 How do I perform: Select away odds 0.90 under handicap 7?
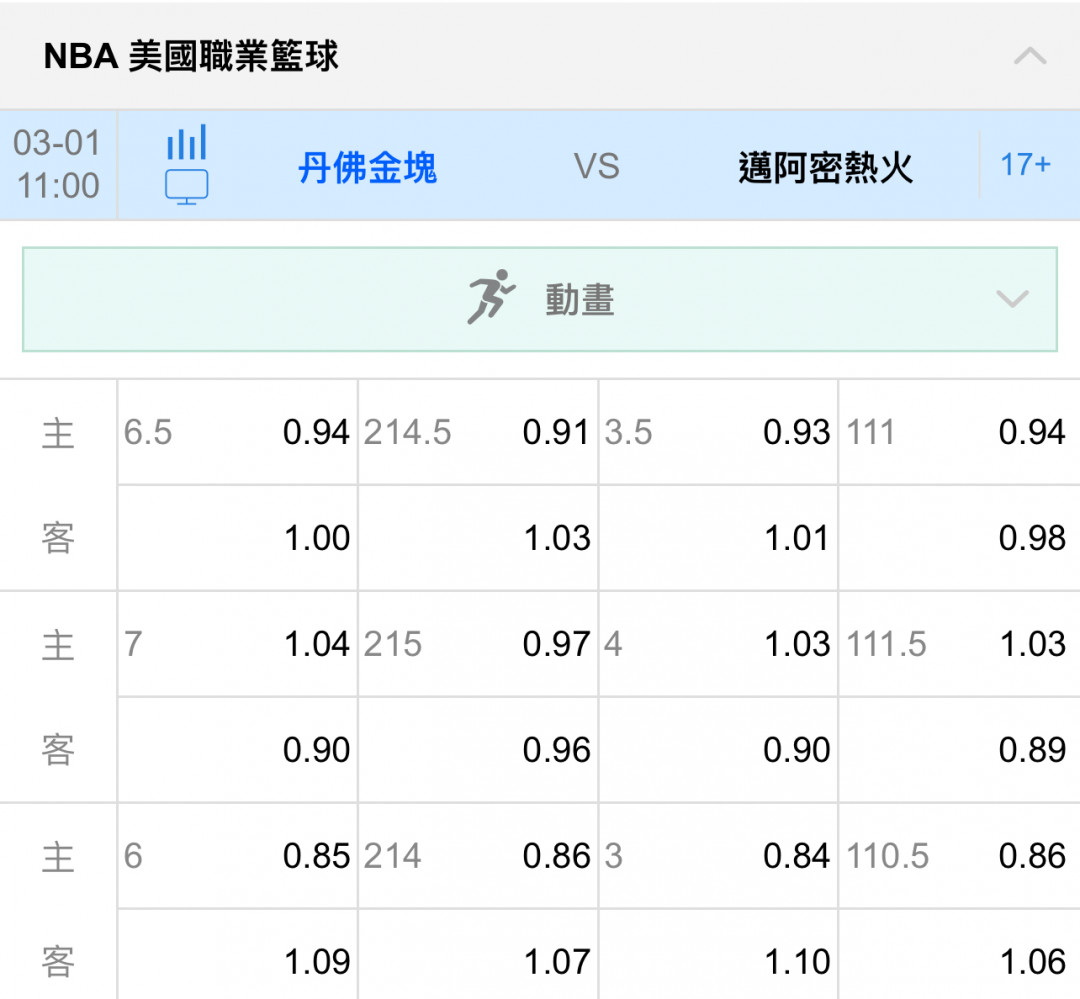click(x=238, y=750)
